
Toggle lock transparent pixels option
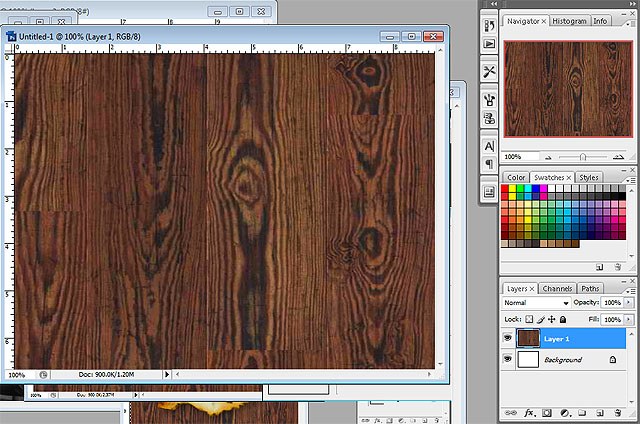click(530, 319)
